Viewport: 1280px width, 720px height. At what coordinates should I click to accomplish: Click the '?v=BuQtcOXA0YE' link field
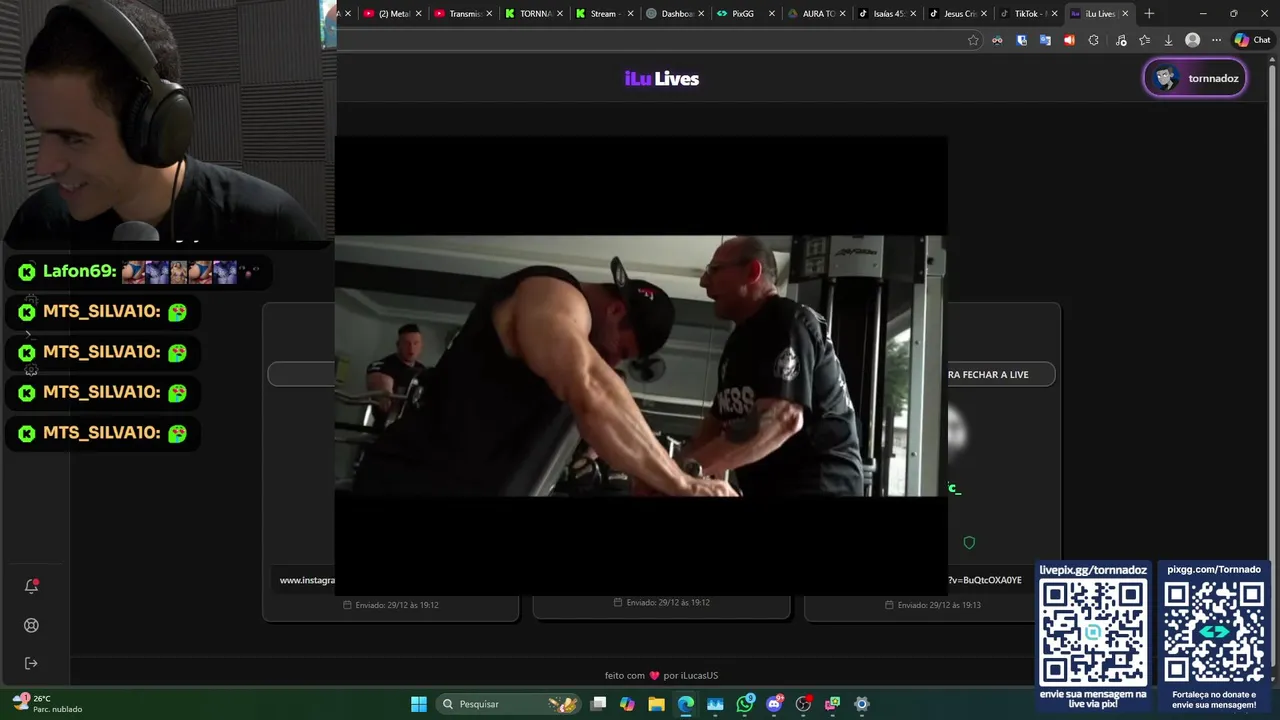coord(985,580)
